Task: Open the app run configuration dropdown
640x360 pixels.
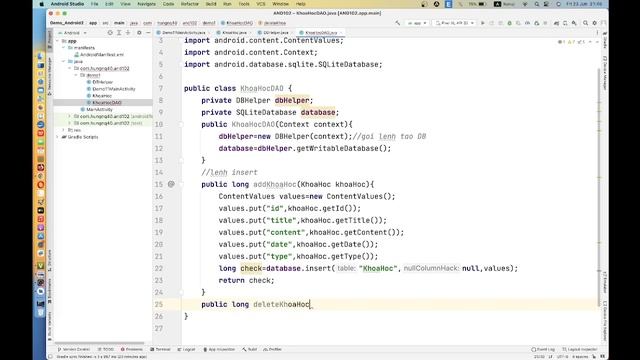Action: pyautogui.click(x=417, y=23)
